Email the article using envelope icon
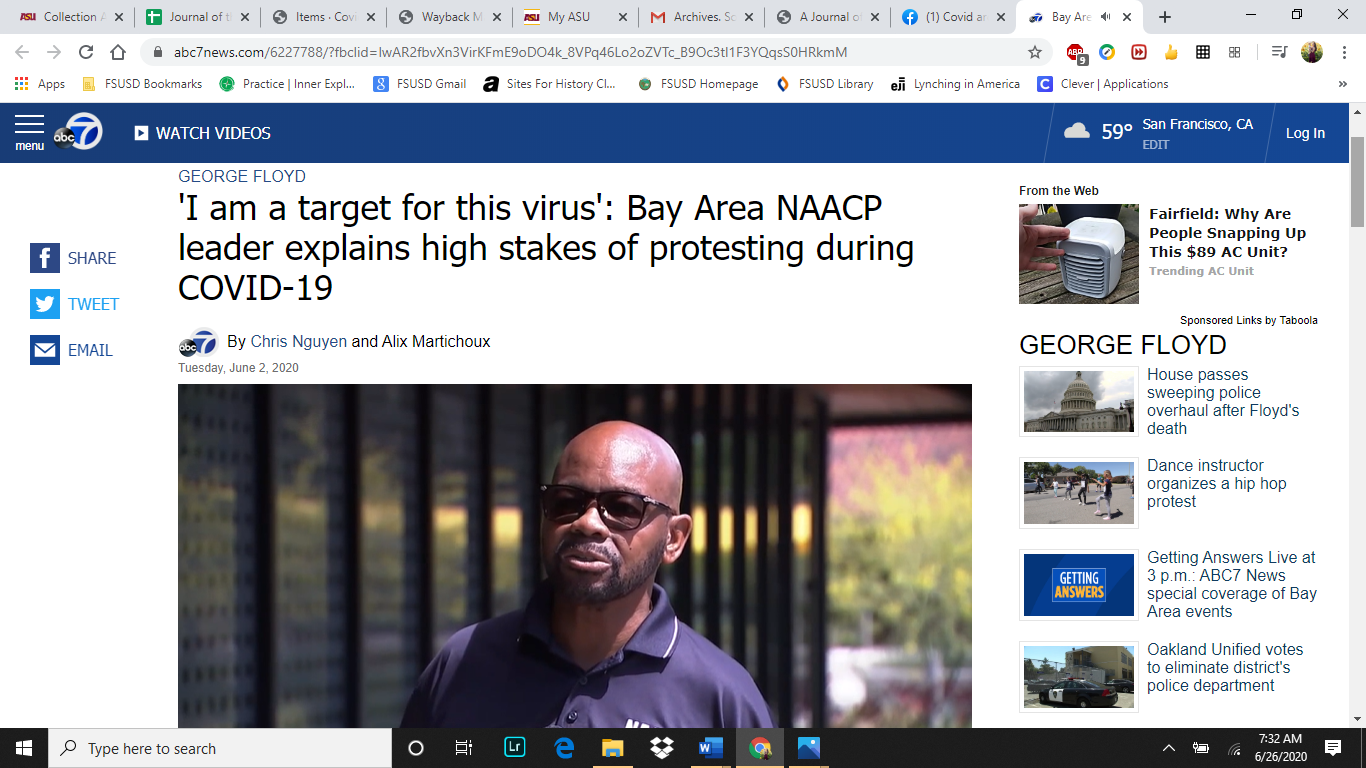Viewport: 1366px width, 768px height. (45, 350)
